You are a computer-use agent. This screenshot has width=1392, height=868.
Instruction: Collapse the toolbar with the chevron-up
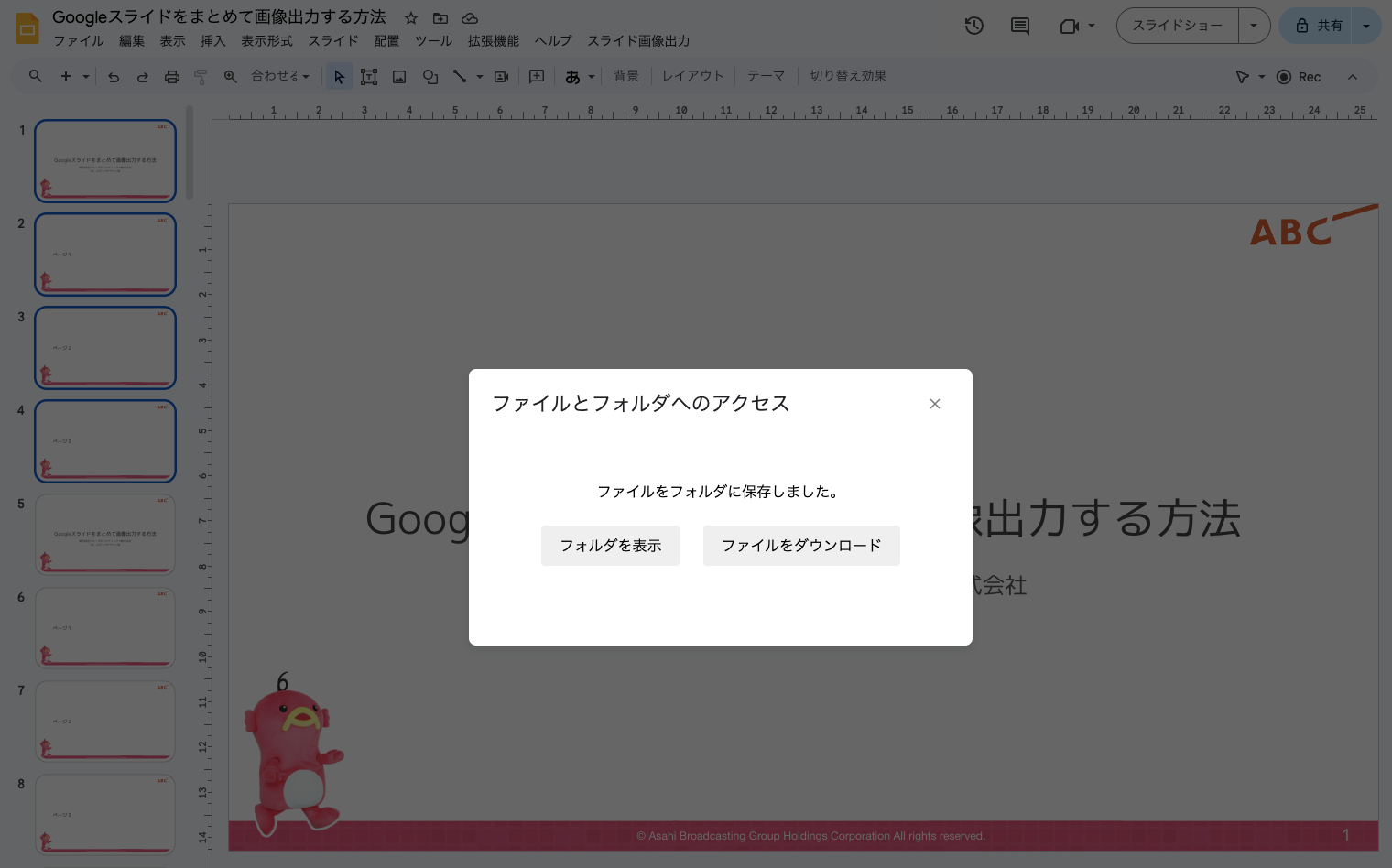pos(1353,77)
